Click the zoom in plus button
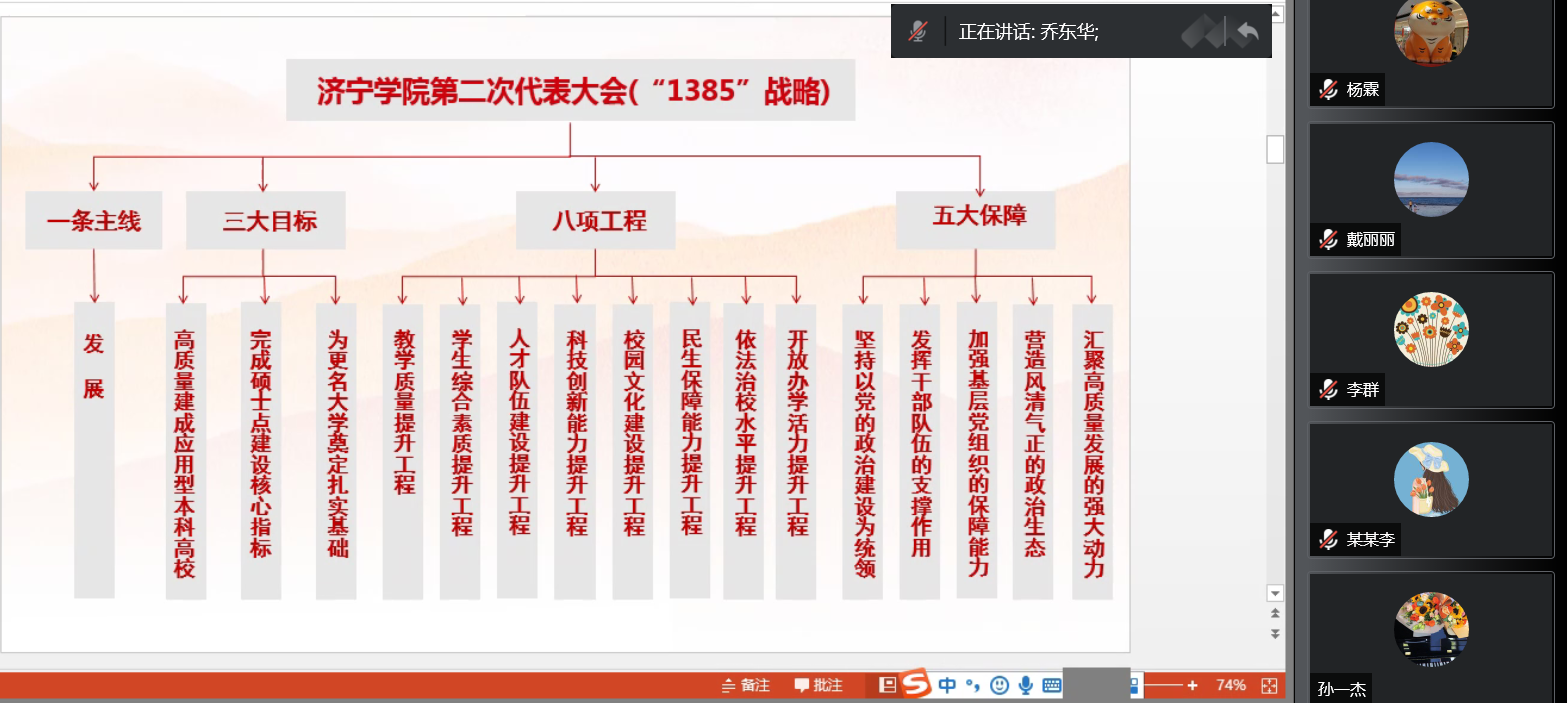Screen dimensions: 1568x703 [x=1192, y=685]
